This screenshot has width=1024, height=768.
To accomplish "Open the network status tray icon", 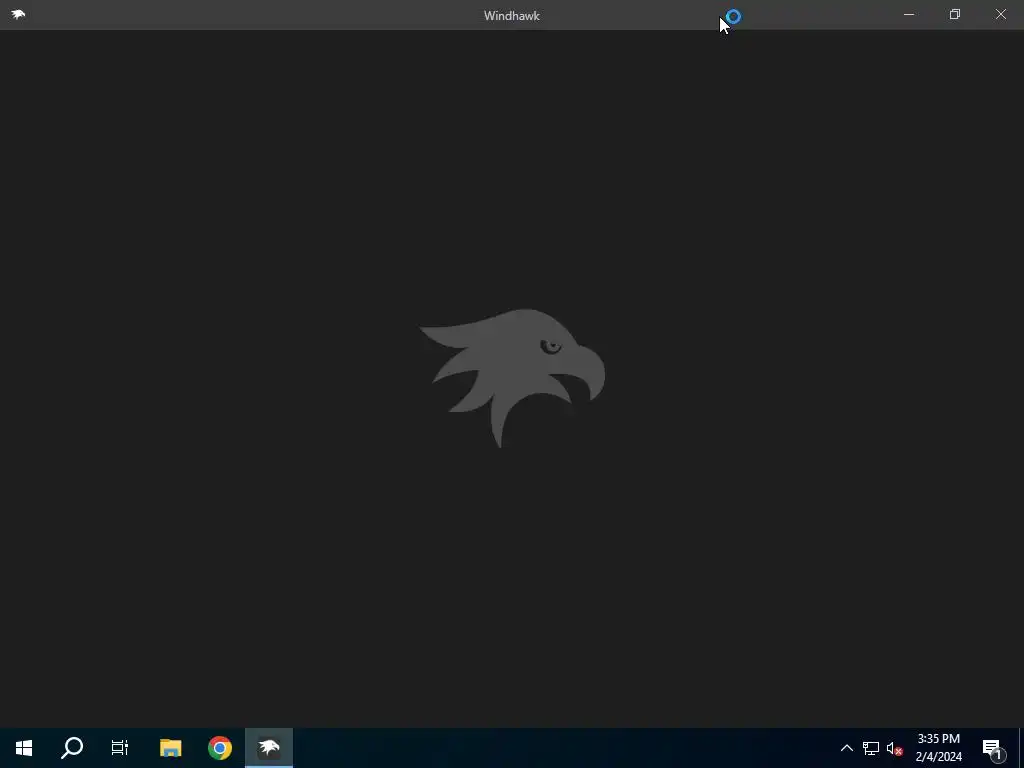I will tap(871, 748).
